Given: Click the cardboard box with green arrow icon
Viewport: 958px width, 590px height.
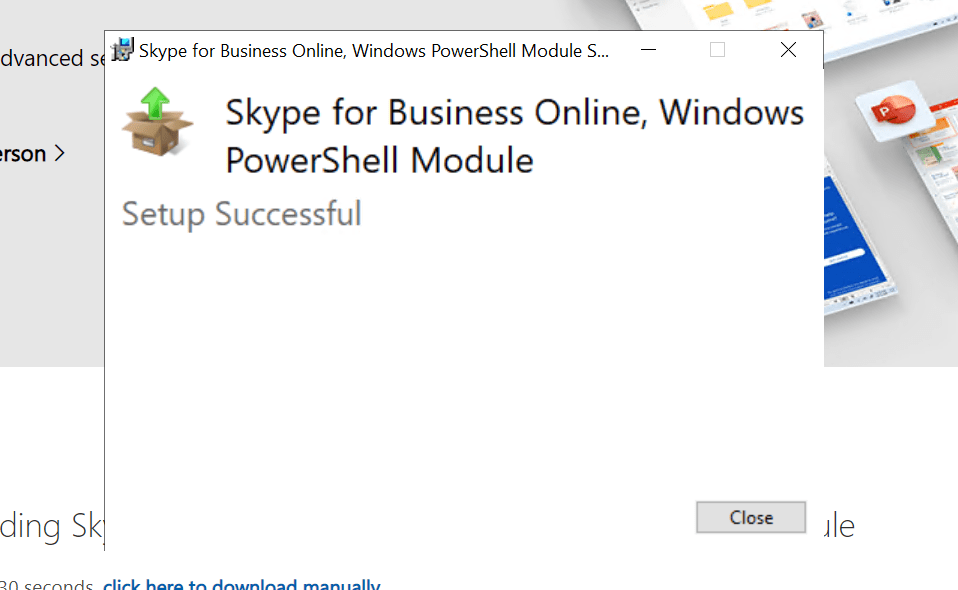Looking at the screenshot, I should click(156, 122).
